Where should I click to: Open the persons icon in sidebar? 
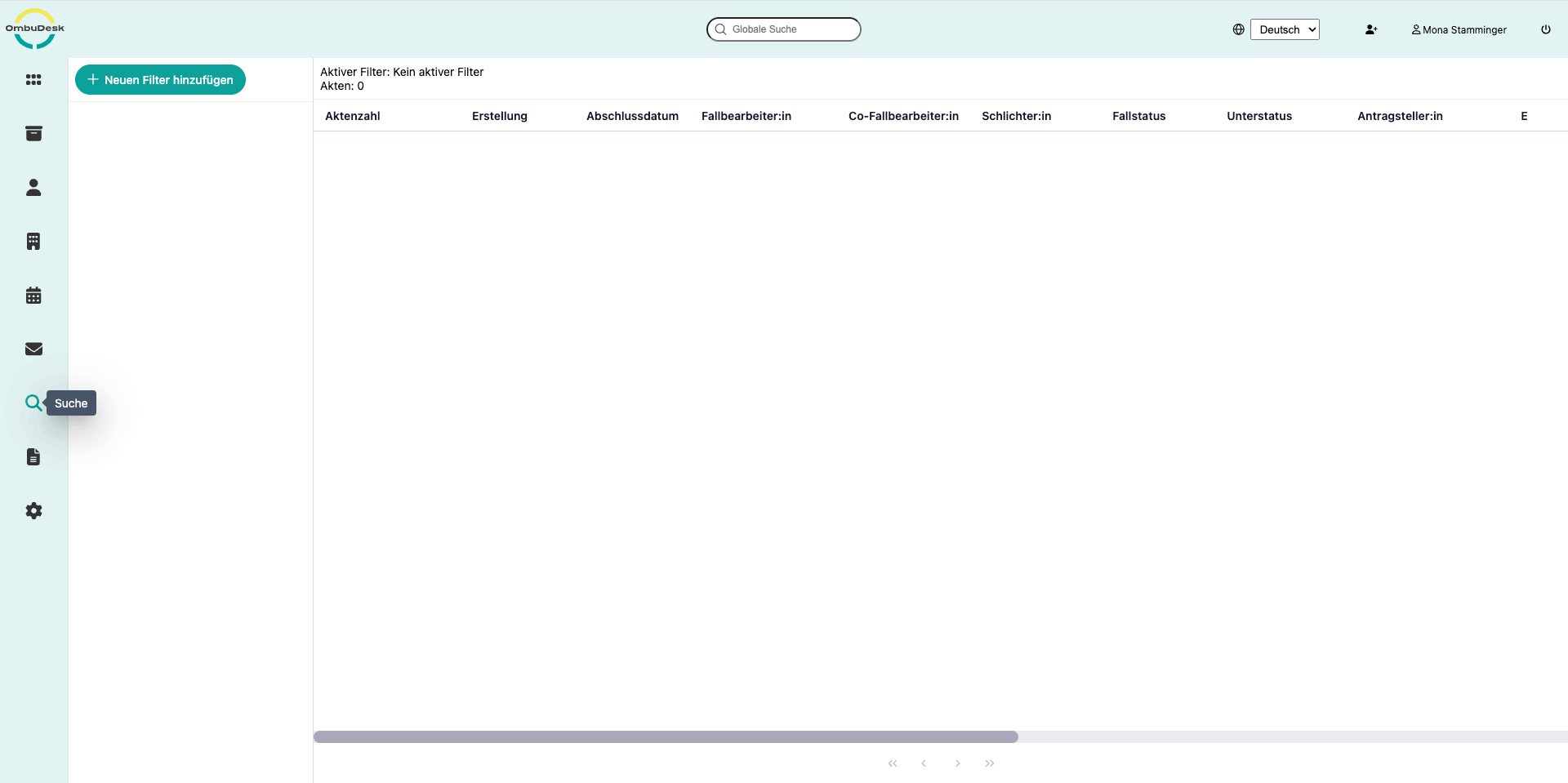coord(33,188)
